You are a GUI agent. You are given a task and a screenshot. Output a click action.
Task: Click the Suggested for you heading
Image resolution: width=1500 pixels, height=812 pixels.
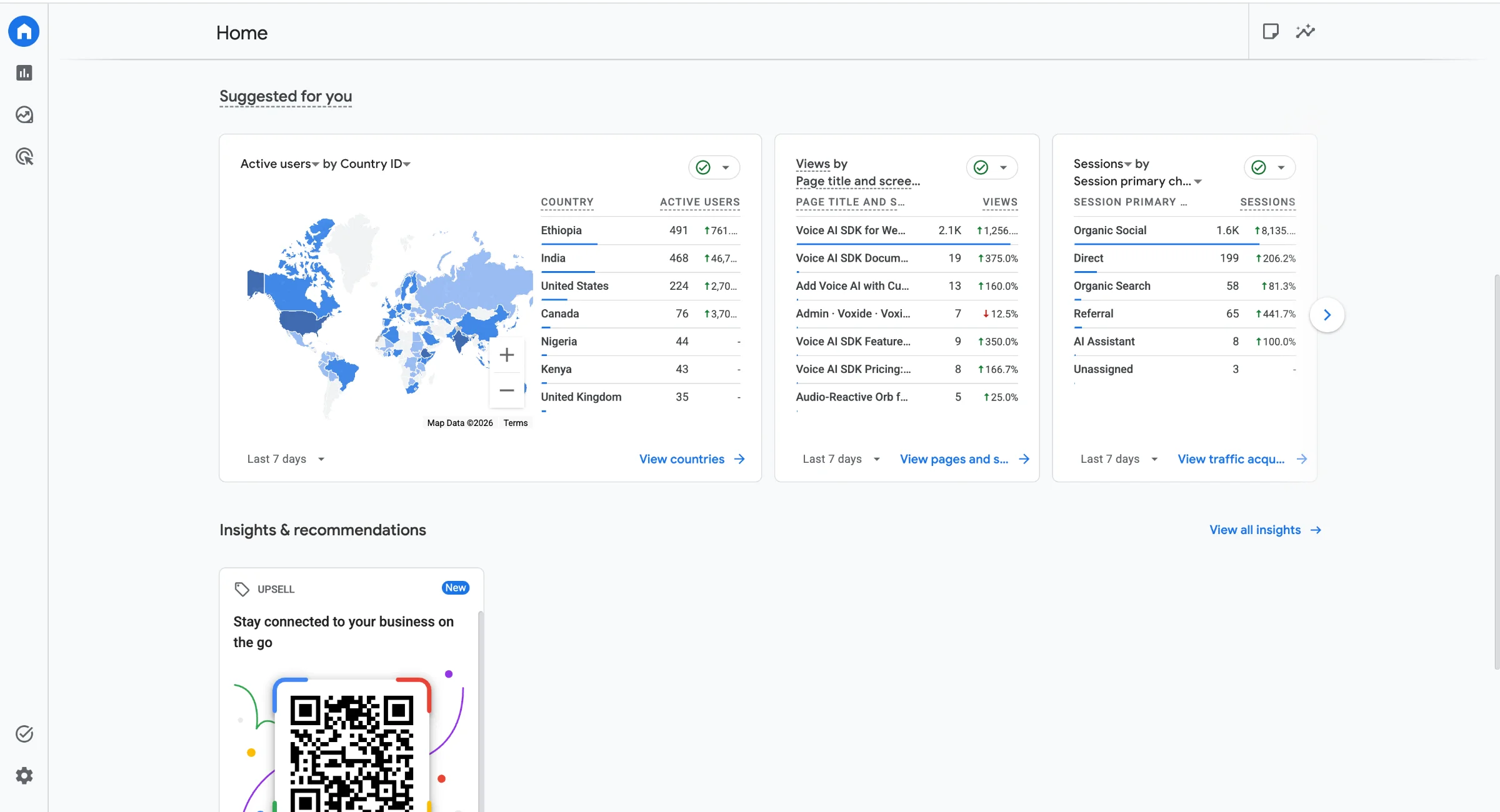coord(286,96)
